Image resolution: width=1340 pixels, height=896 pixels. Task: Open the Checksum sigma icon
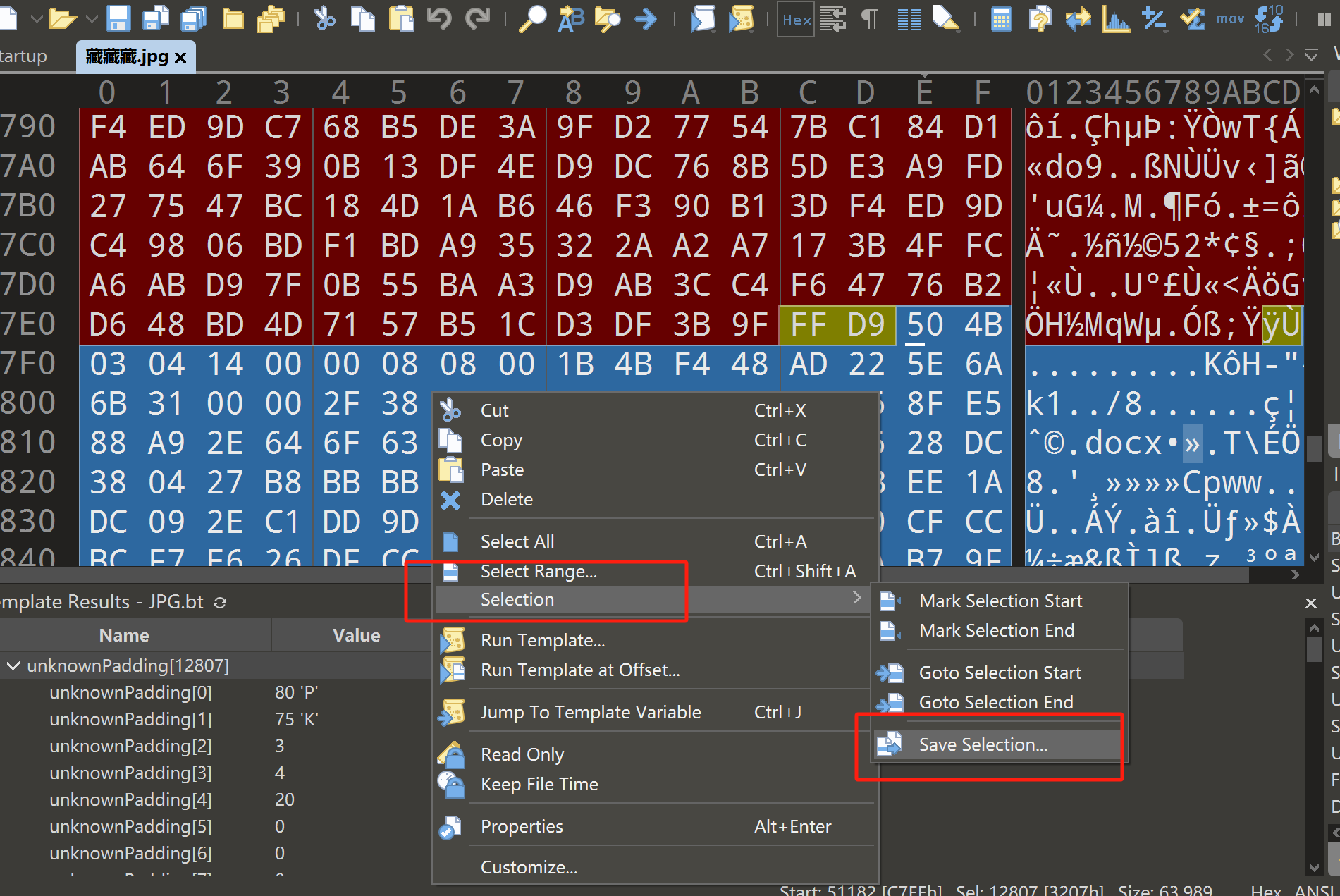pos(1193,18)
